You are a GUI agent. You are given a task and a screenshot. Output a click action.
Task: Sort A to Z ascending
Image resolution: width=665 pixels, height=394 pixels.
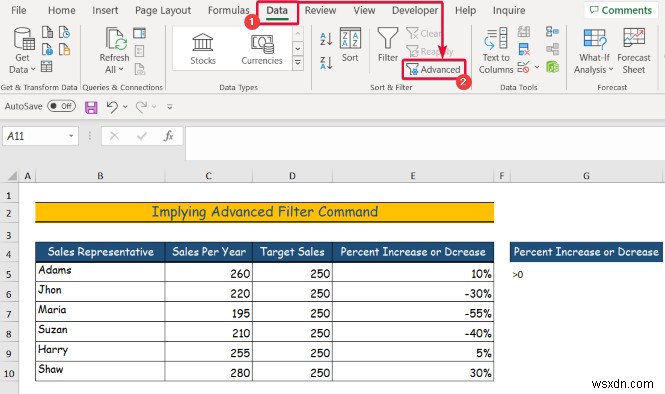click(326, 39)
